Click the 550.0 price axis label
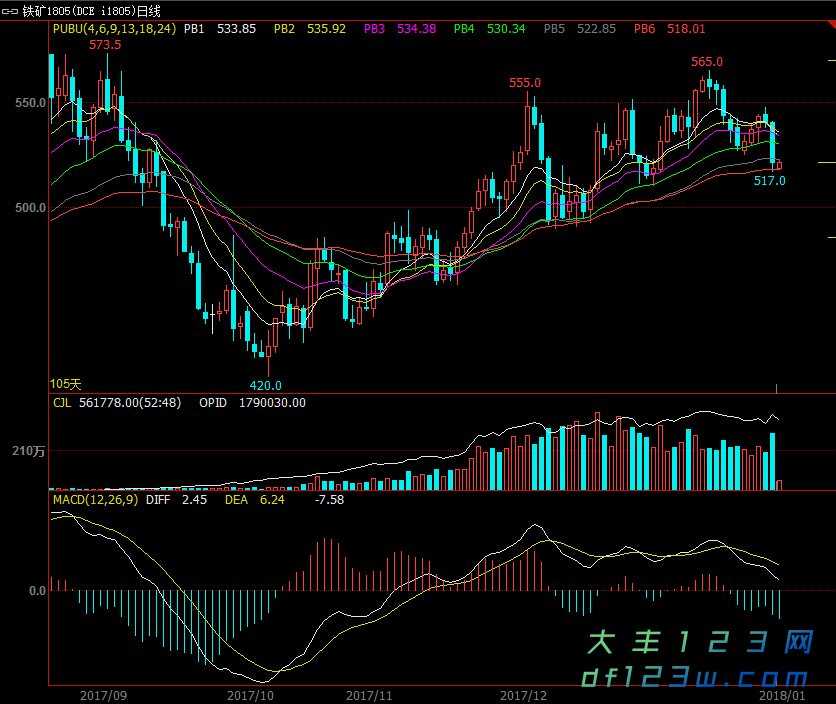 coord(30,103)
